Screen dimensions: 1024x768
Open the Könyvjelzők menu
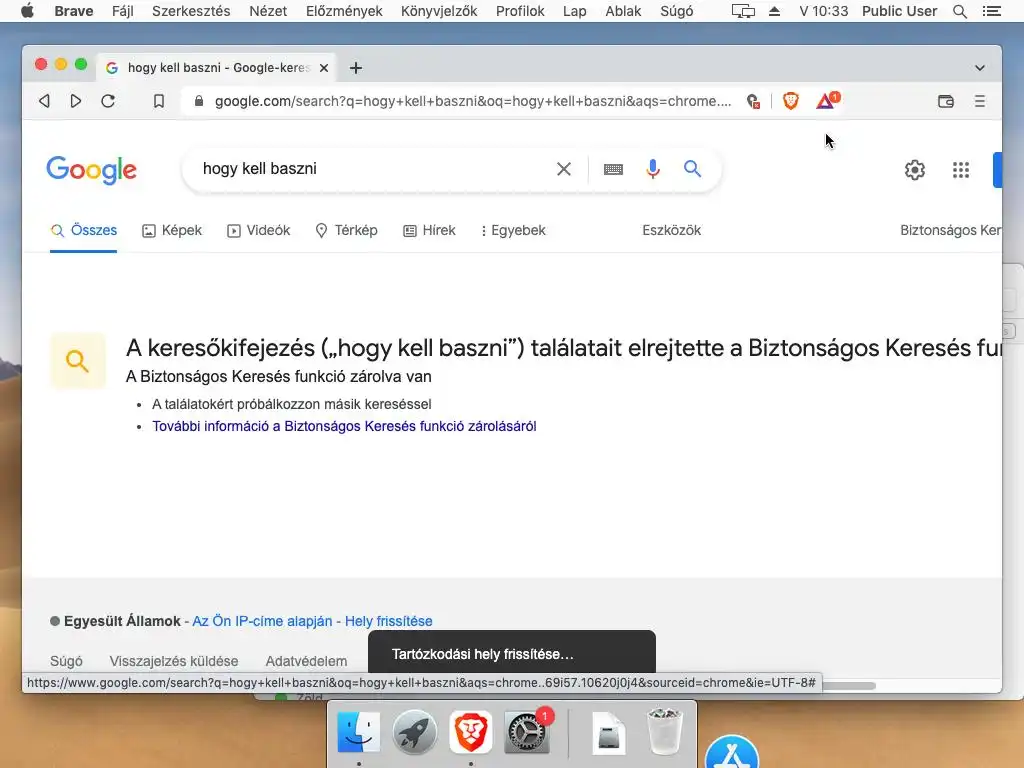click(439, 11)
